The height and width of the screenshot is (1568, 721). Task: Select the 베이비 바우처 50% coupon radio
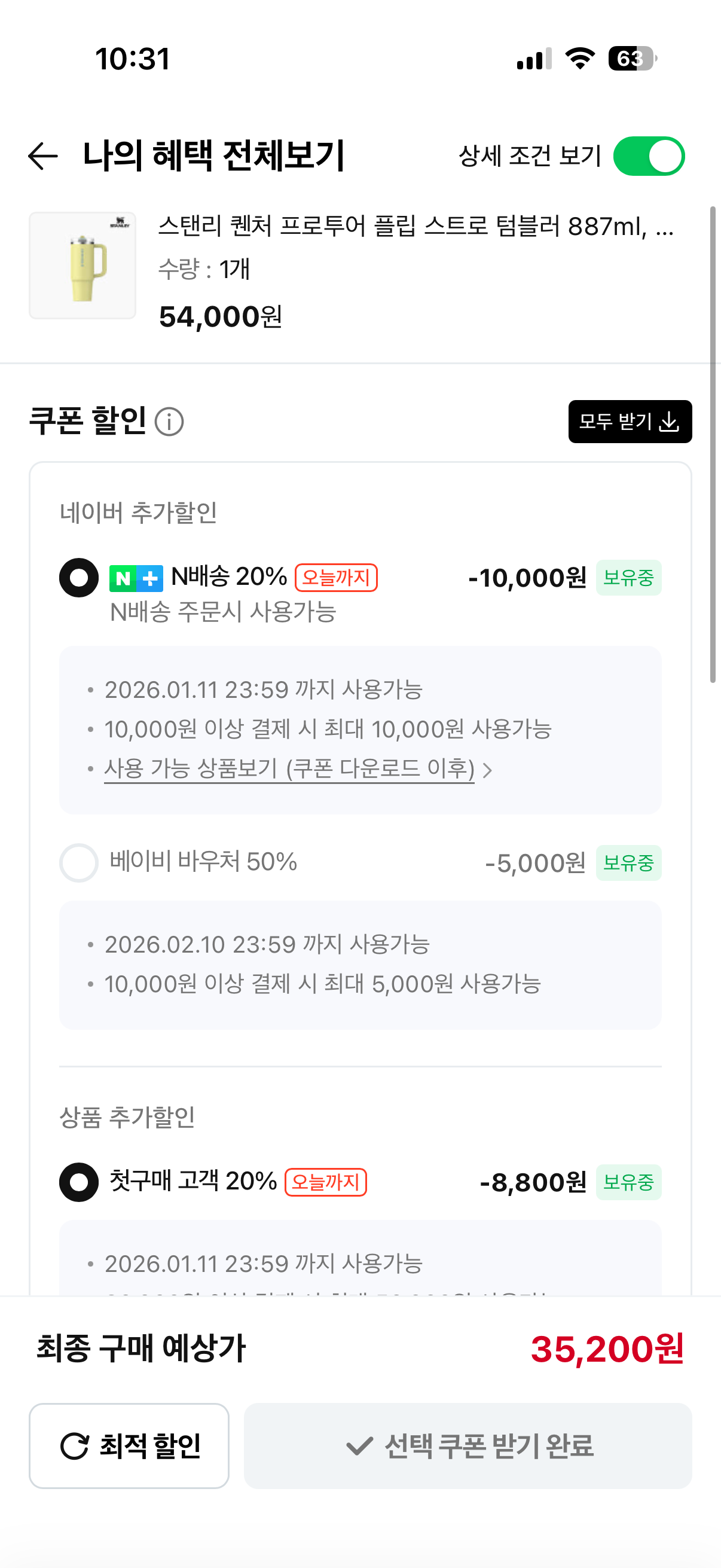[x=78, y=862]
